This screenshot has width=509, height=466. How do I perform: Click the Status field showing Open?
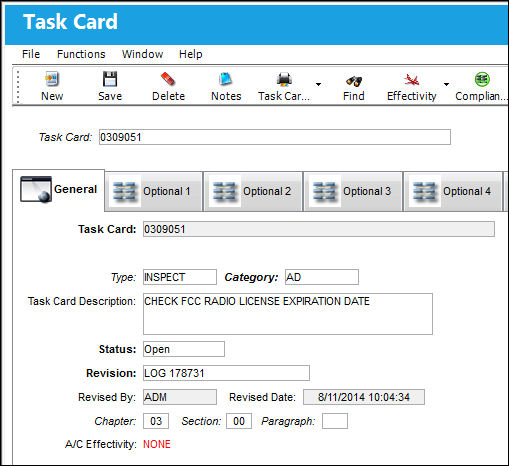184,349
